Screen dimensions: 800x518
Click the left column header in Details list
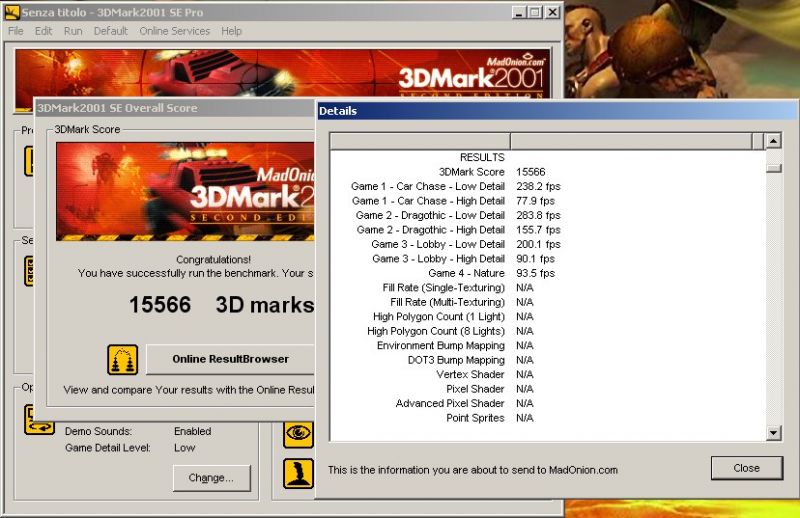(x=420, y=141)
